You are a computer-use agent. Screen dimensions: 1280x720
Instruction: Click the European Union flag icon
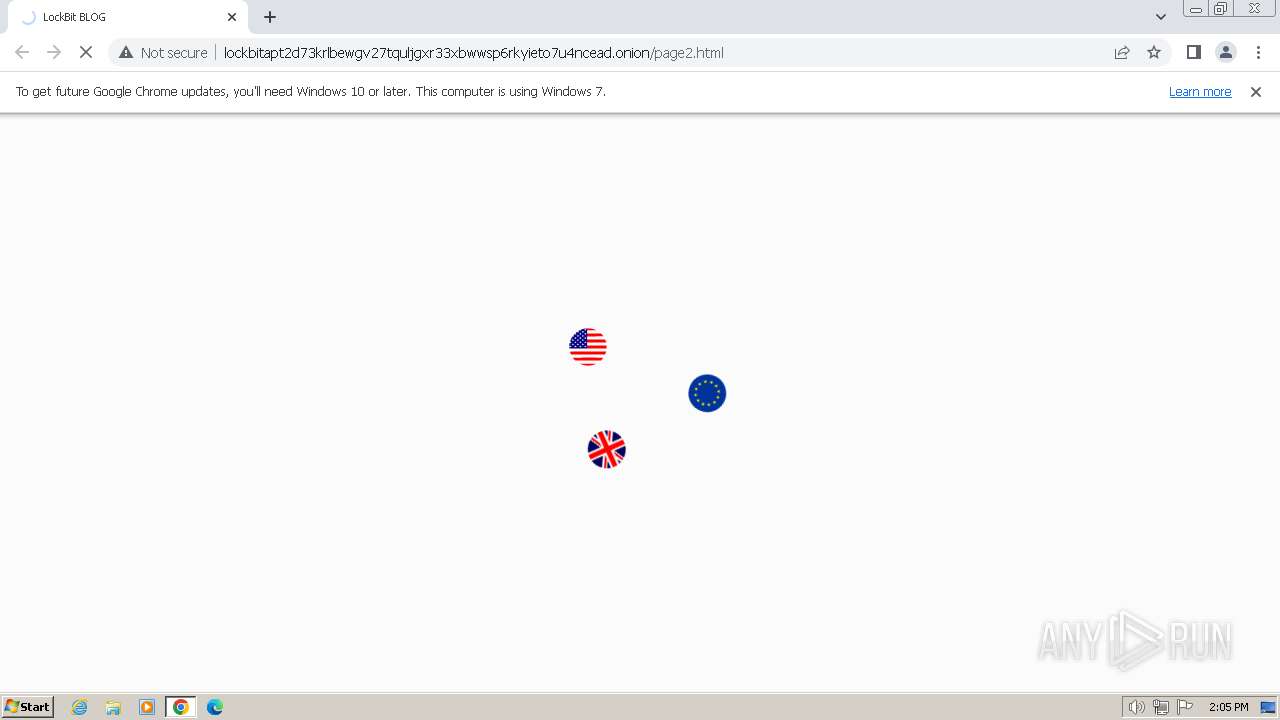click(707, 393)
